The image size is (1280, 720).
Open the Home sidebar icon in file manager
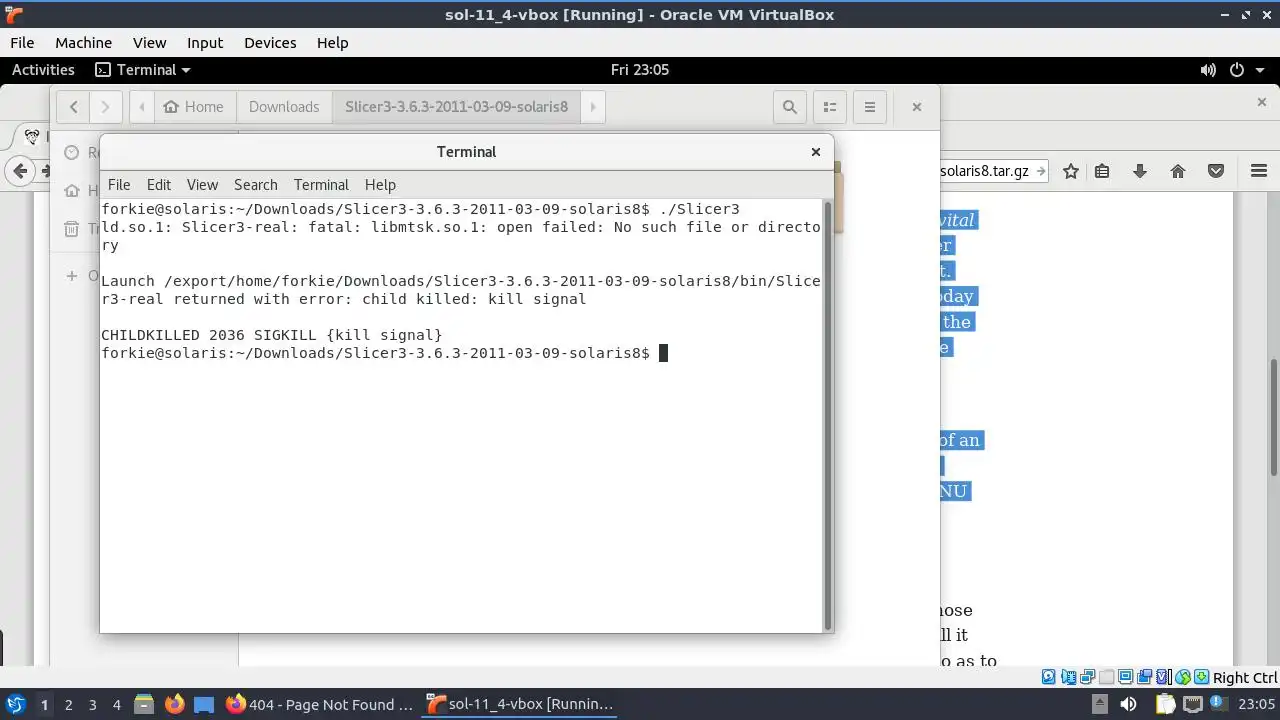(x=72, y=191)
